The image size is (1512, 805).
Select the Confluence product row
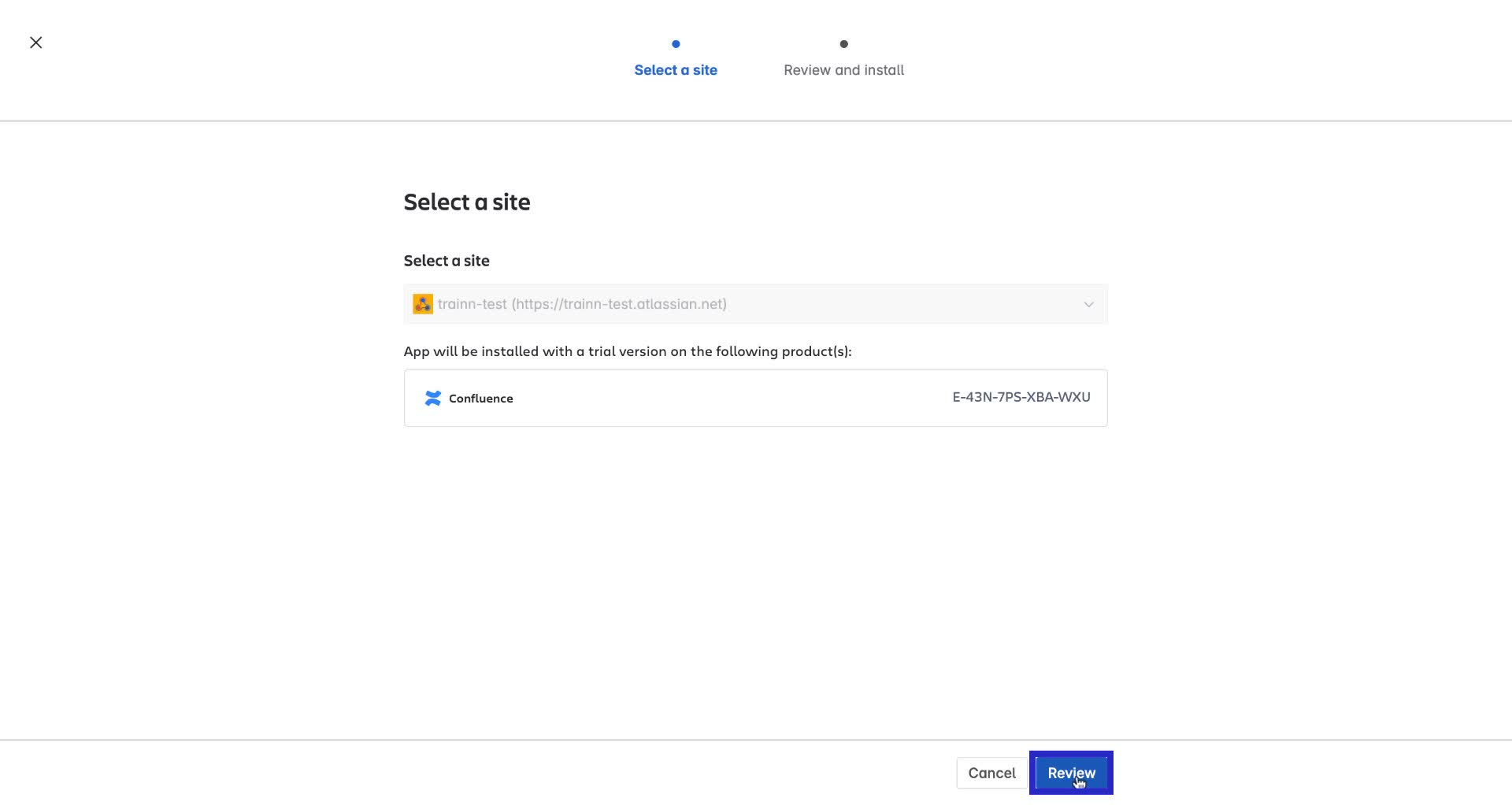coord(755,398)
